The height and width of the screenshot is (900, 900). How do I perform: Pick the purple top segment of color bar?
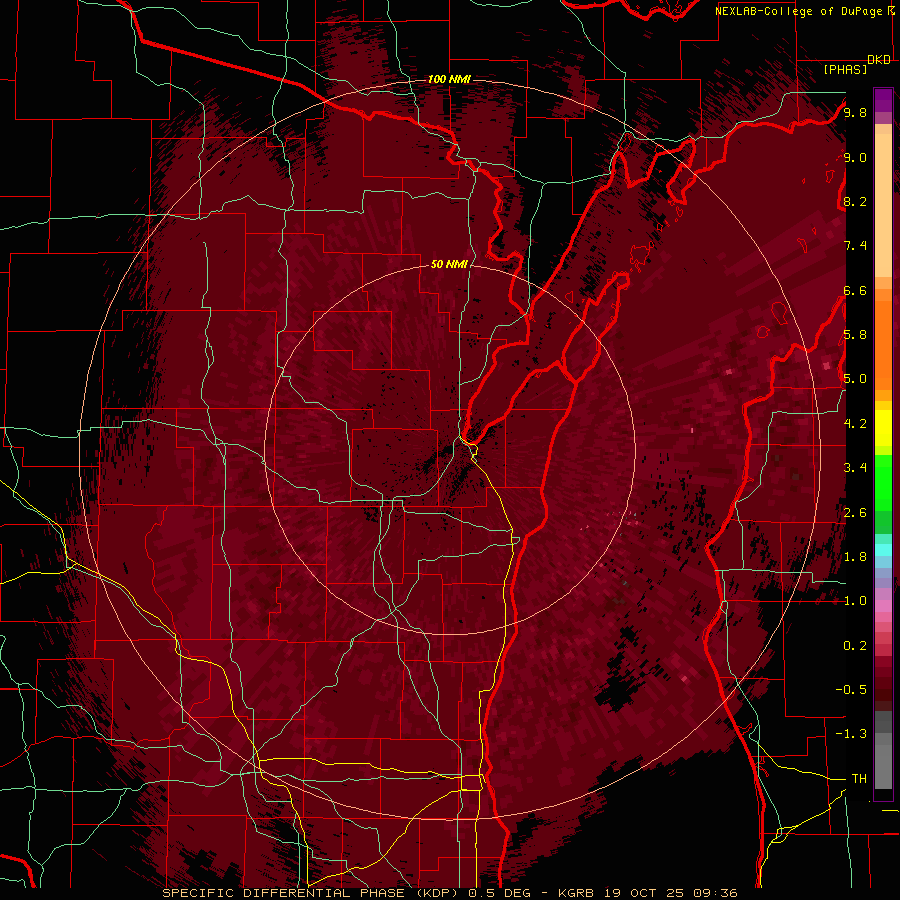coord(883,100)
